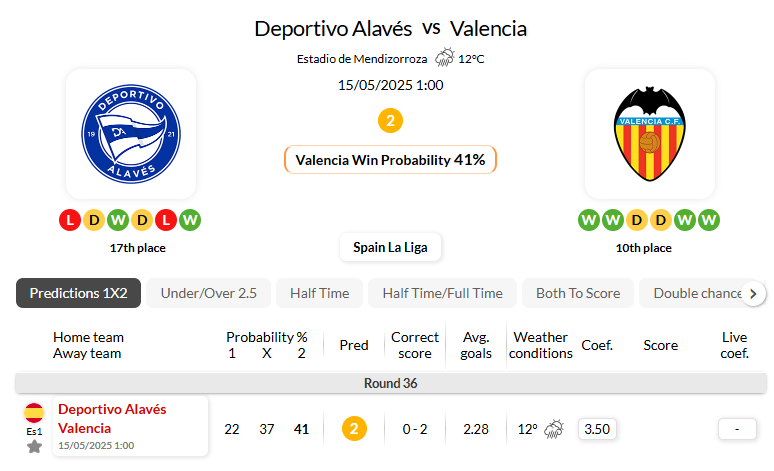Viewport: 774px width, 471px height.
Task: Open the Half Time/Full Time tab
Action: (x=443, y=293)
